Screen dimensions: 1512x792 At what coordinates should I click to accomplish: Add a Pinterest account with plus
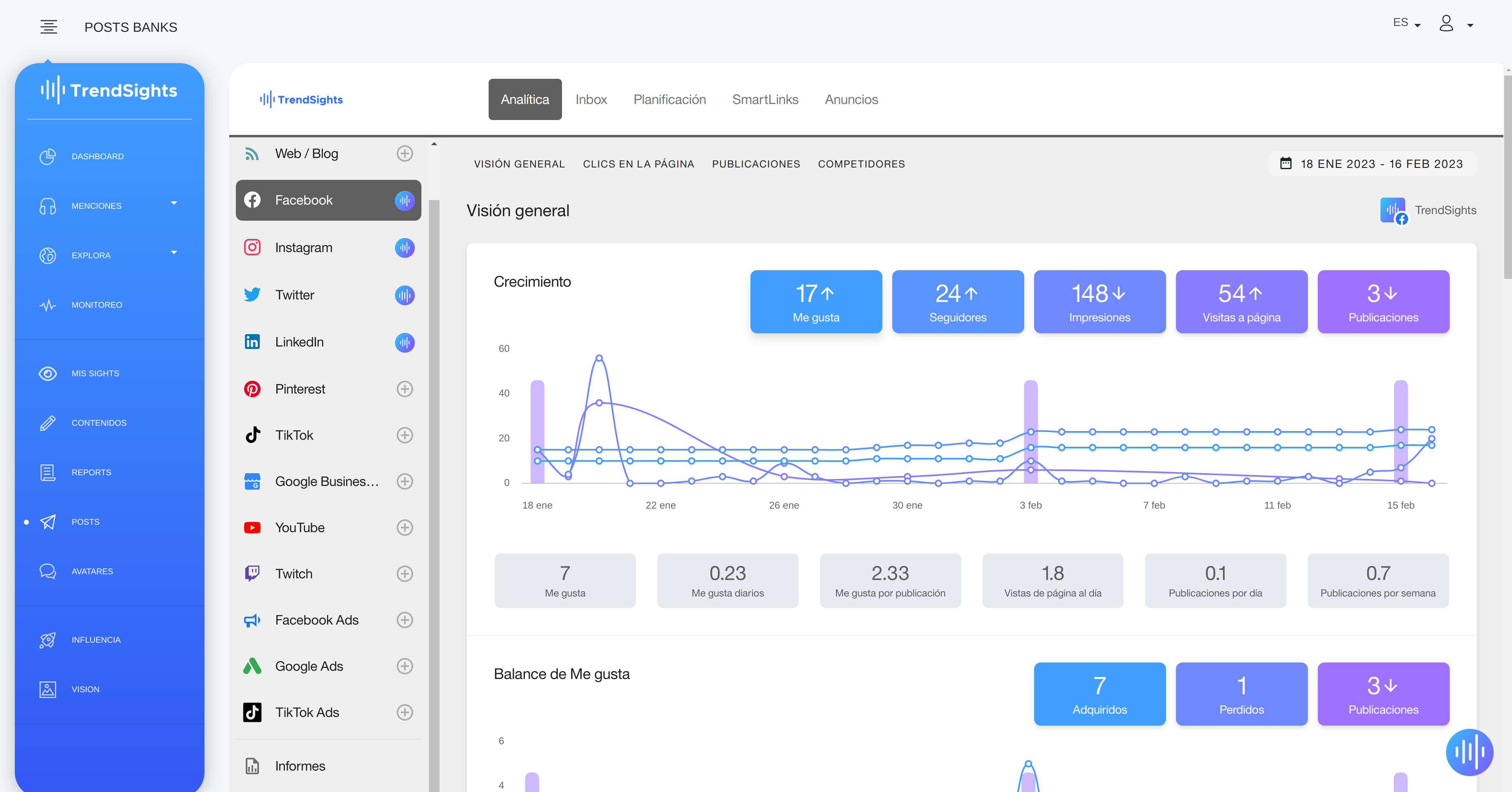point(404,389)
